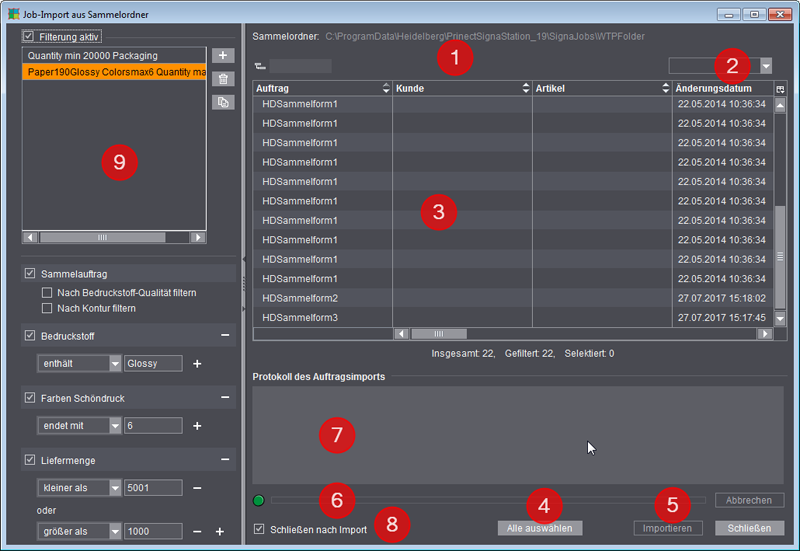Click the Liefermenge value field containing 1000
The height and width of the screenshot is (551, 800).
click(153, 532)
